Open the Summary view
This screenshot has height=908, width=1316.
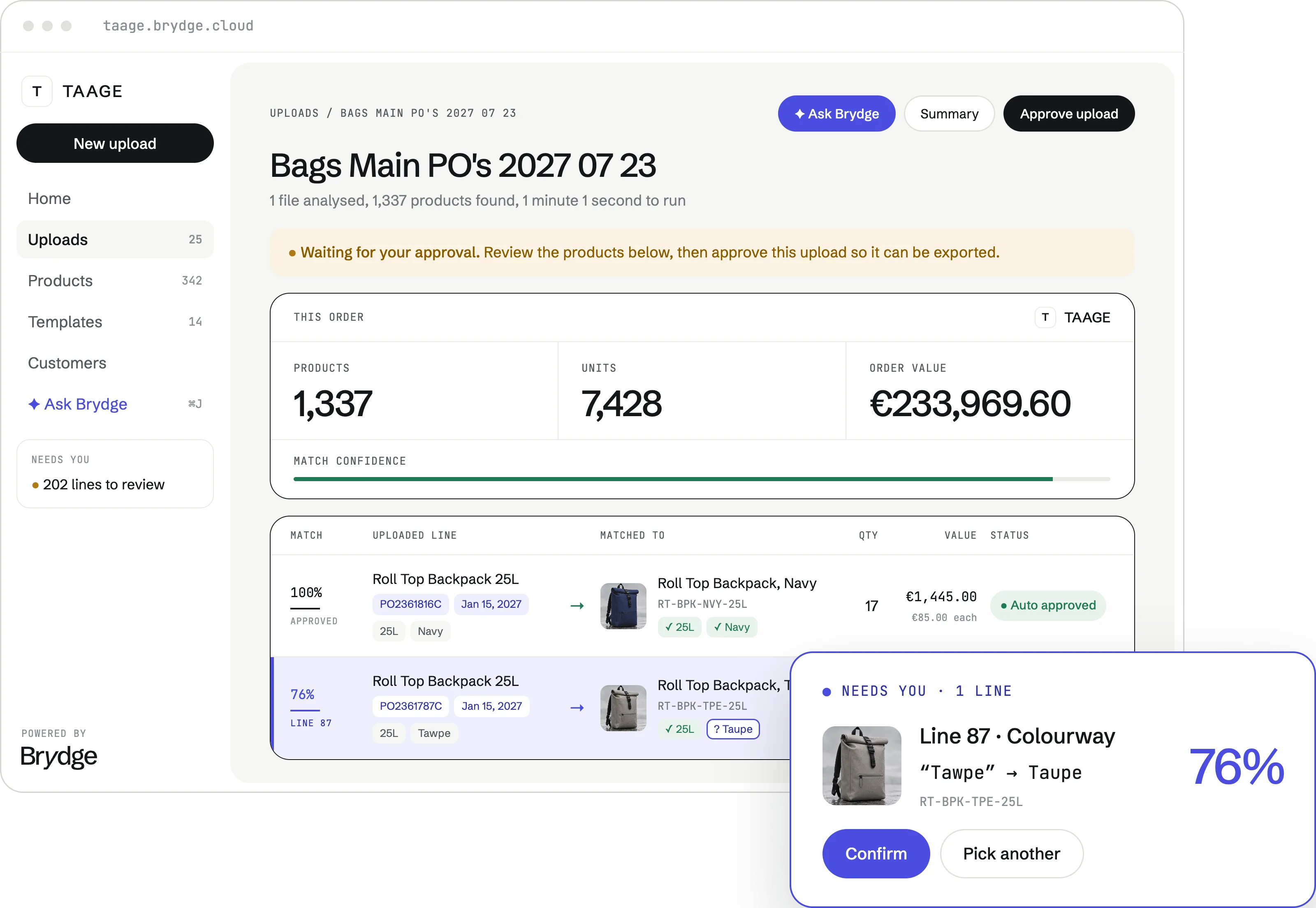pyautogui.click(x=949, y=114)
